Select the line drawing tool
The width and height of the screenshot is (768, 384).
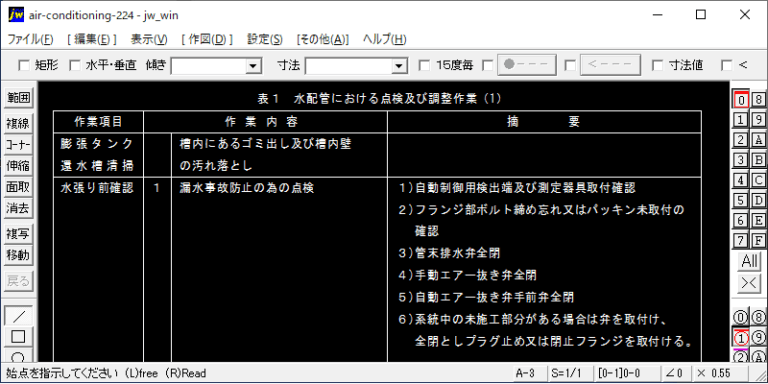click(19, 316)
